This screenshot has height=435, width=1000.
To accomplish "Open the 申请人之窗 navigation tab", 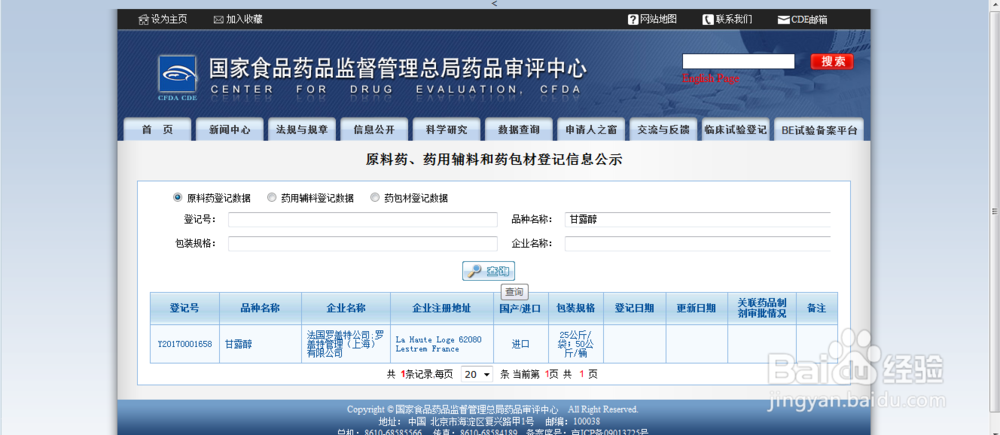I will click(x=591, y=129).
